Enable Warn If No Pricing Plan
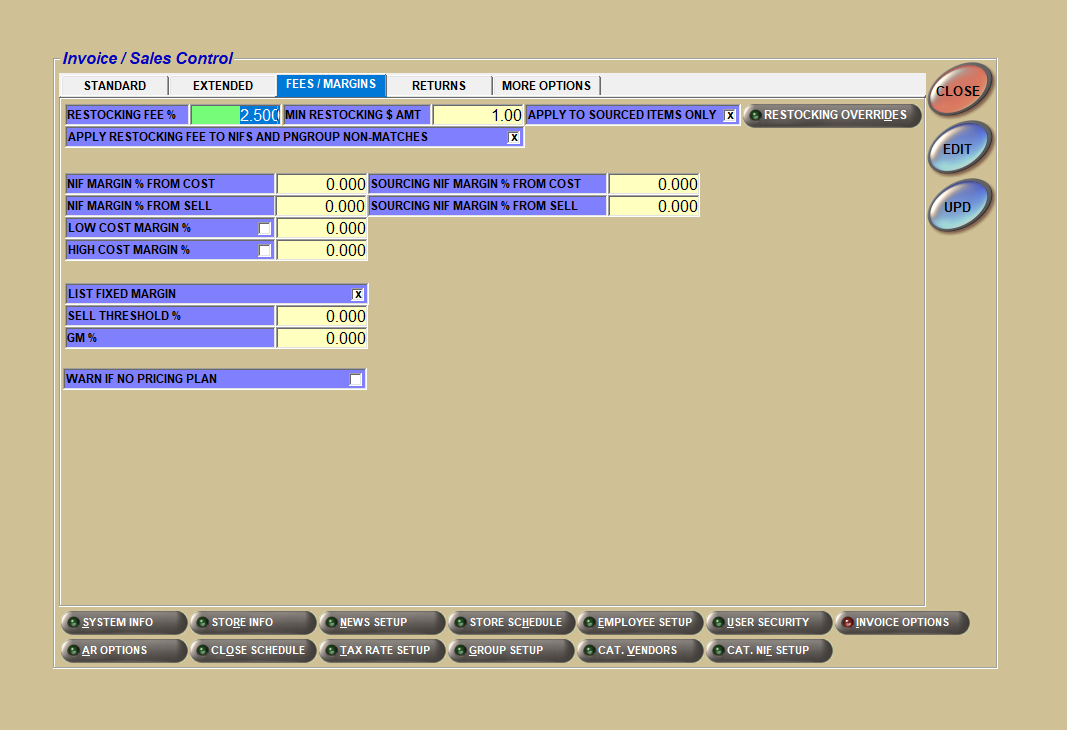 [355, 379]
